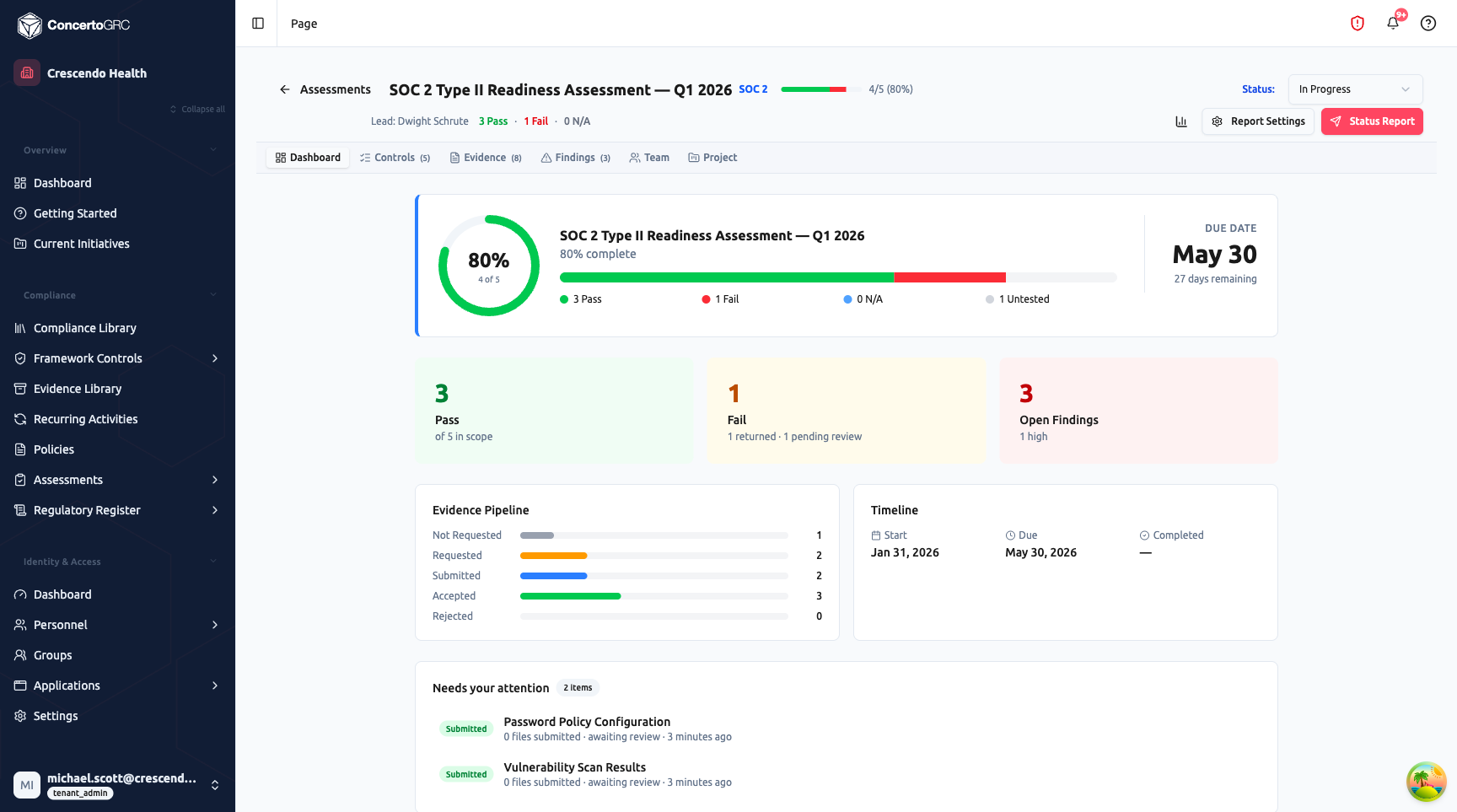Expand Personnel chevron

point(215,625)
